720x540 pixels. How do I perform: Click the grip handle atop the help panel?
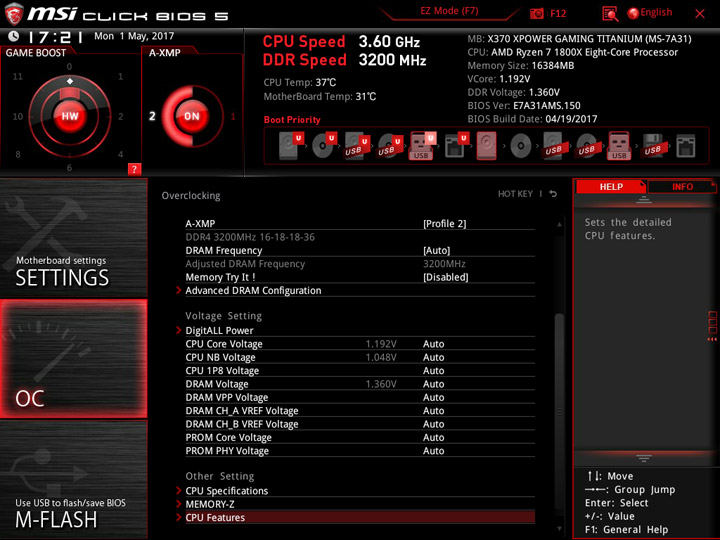click(x=643, y=199)
